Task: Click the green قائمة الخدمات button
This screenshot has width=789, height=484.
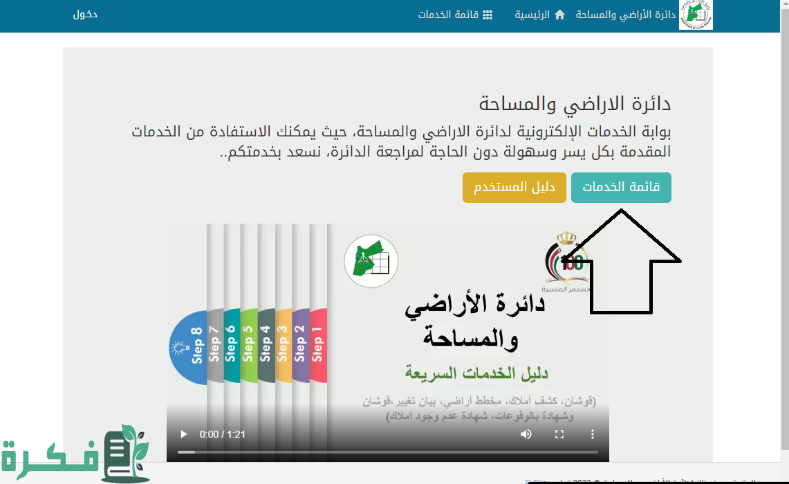Action: (x=621, y=187)
